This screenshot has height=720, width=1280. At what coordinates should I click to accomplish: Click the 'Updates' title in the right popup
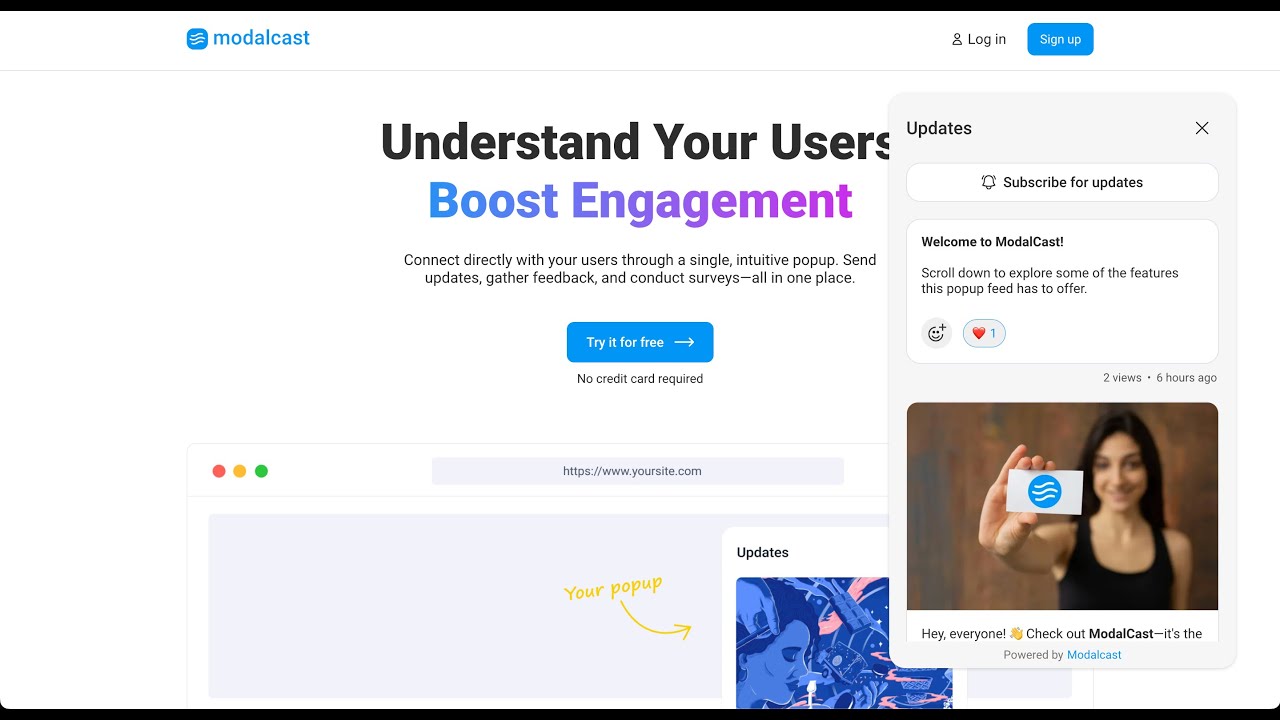939,128
